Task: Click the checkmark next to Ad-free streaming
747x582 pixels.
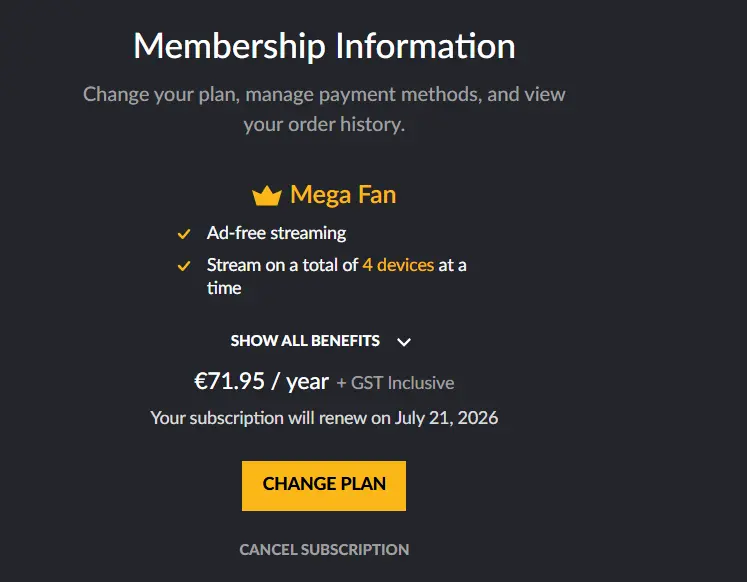Action: [184, 234]
